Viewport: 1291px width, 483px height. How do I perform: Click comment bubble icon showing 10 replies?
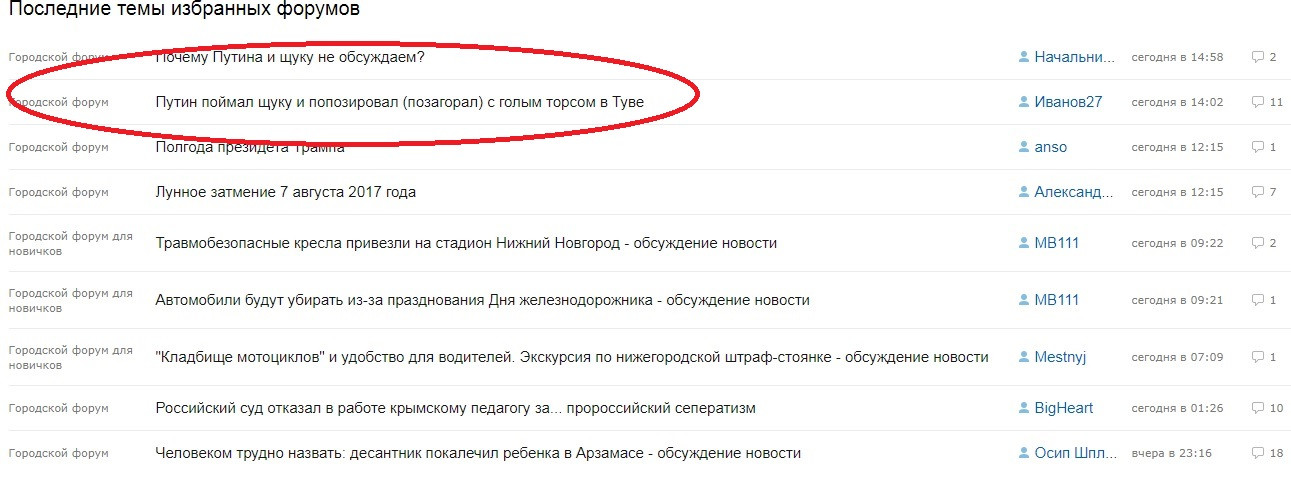click(1258, 408)
